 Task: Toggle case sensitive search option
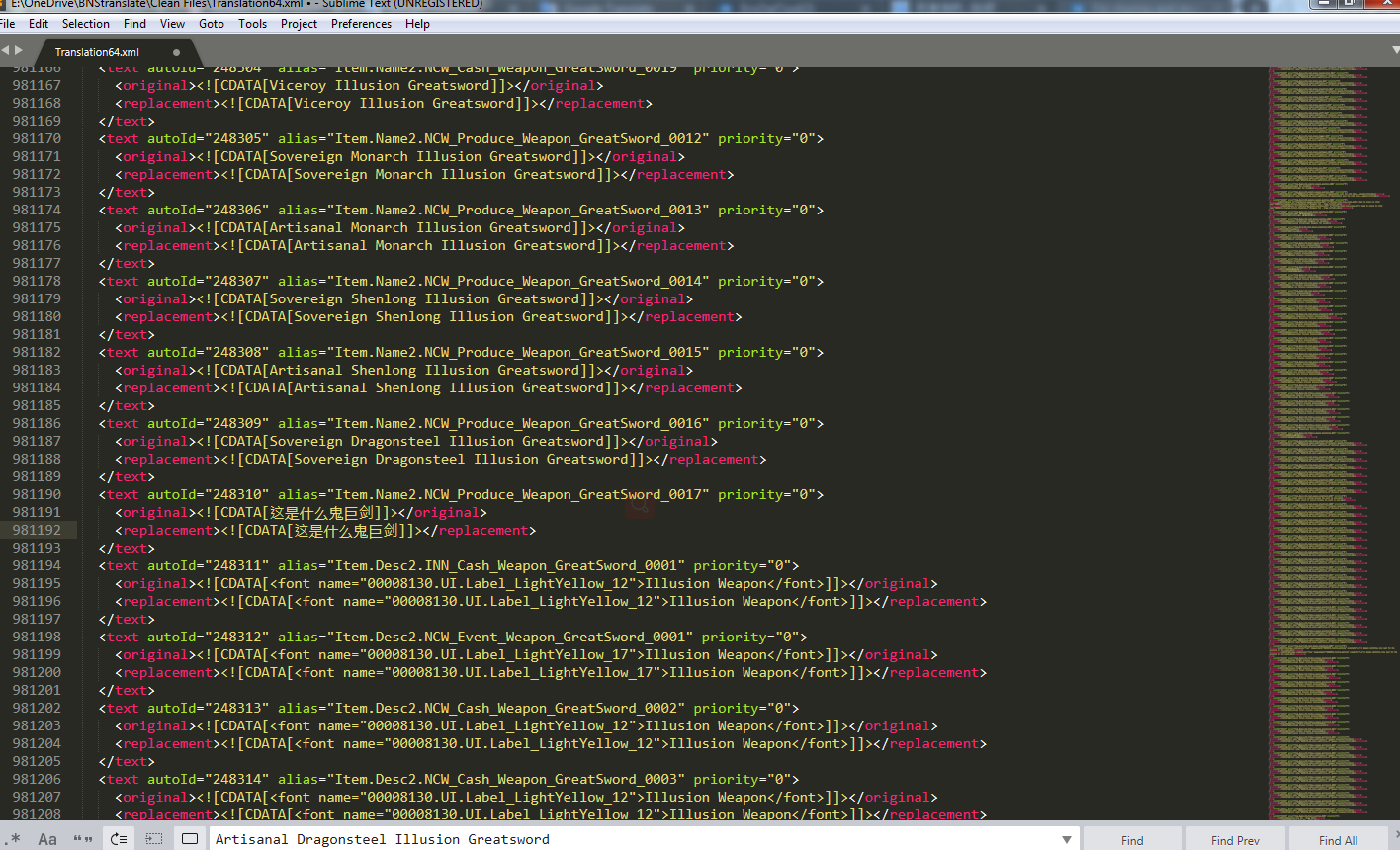[x=47, y=839]
